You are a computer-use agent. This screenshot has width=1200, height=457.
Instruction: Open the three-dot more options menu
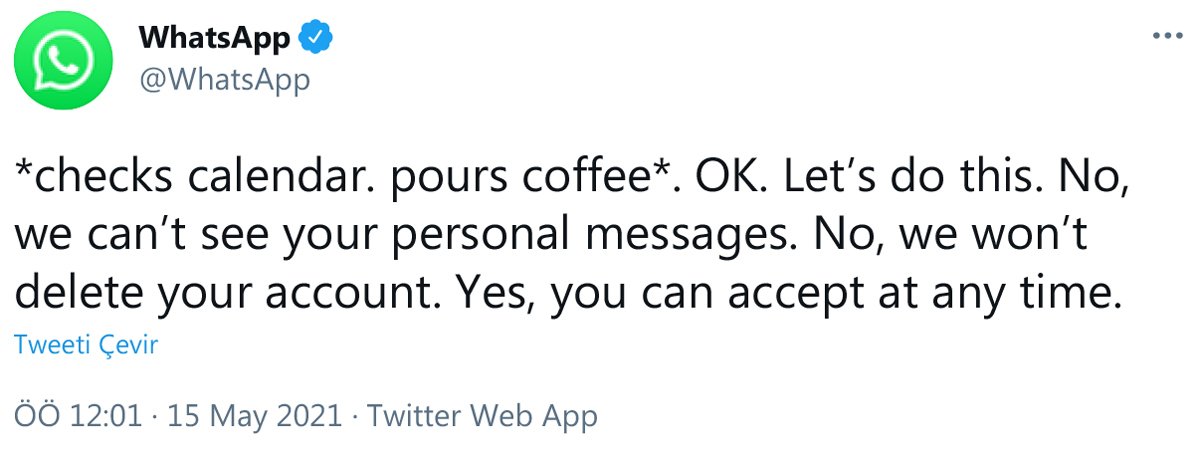click(x=1167, y=36)
